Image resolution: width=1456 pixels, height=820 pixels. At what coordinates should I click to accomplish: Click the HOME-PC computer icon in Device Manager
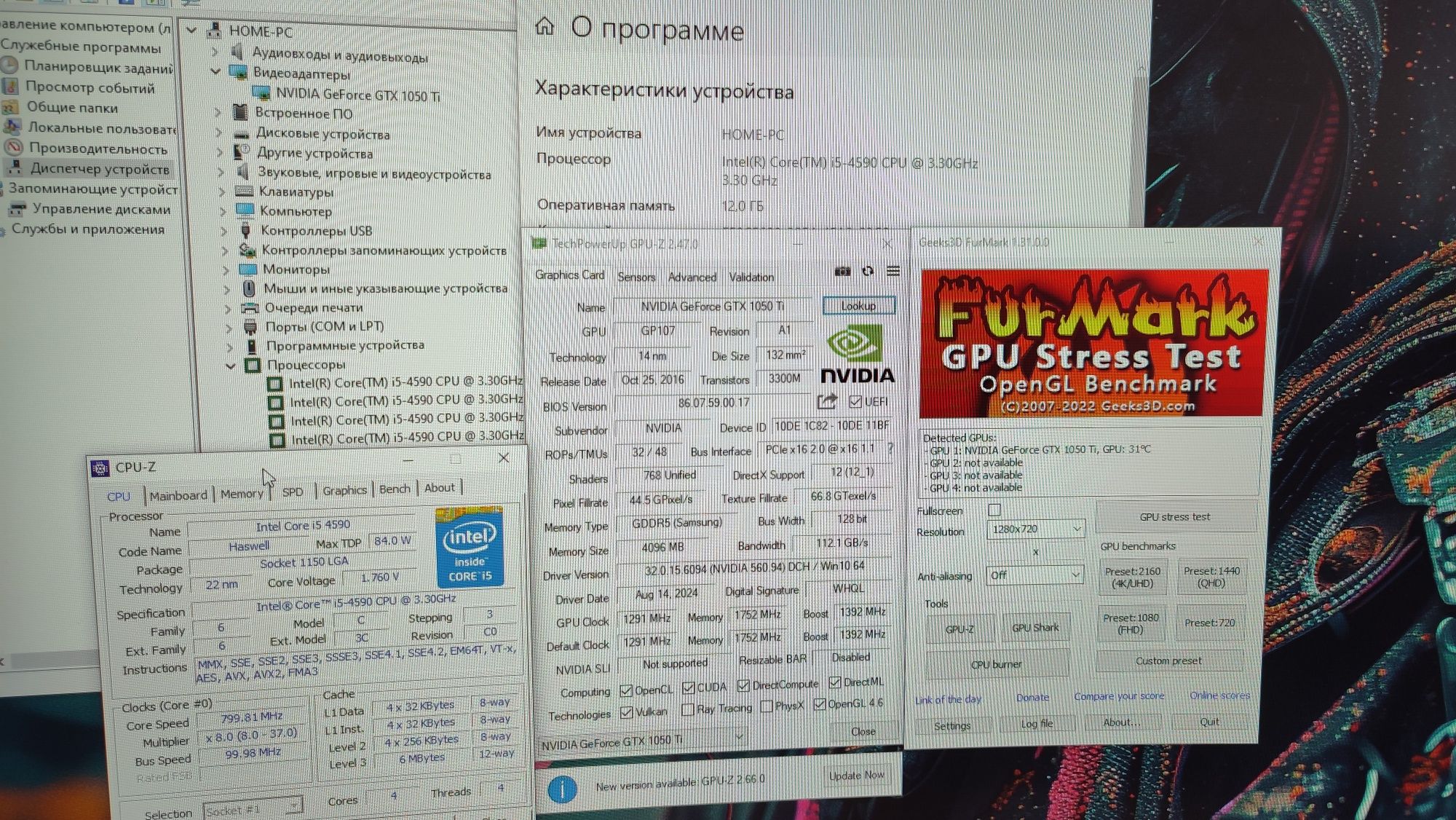point(213,31)
